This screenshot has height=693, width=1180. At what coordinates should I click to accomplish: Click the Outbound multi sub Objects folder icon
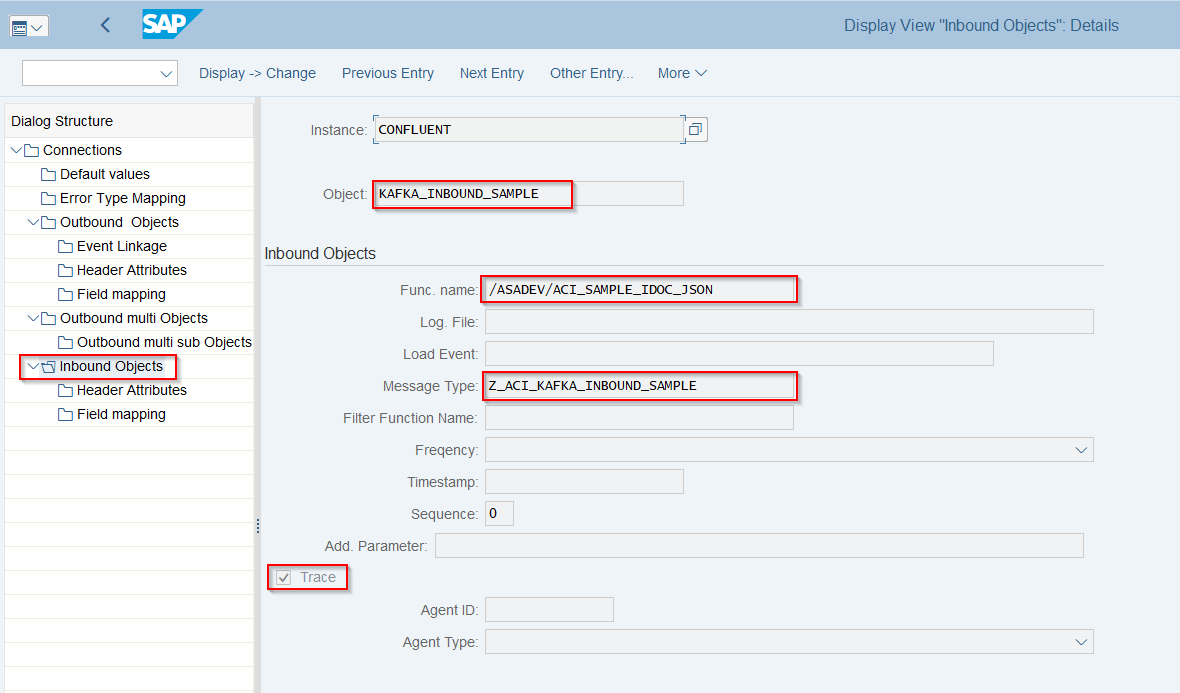pos(65,342)
